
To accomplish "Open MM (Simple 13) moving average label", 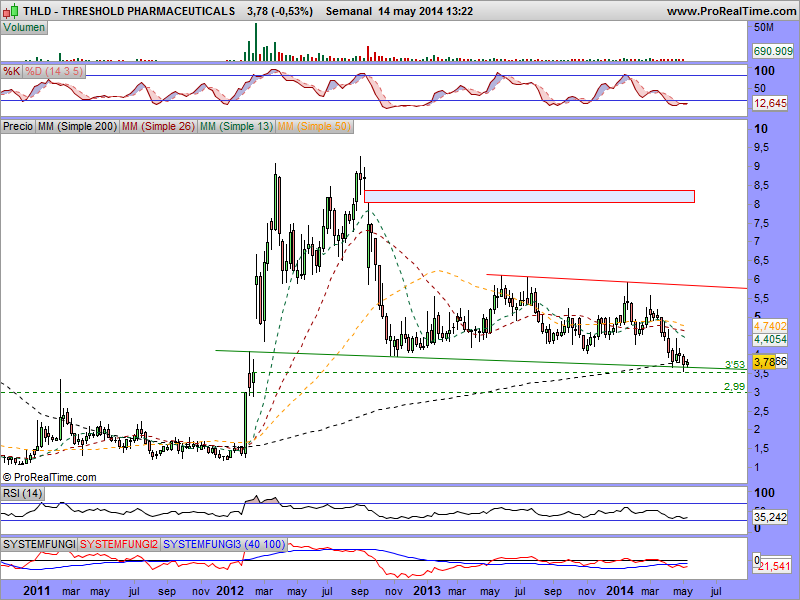I will click(236, 126).
